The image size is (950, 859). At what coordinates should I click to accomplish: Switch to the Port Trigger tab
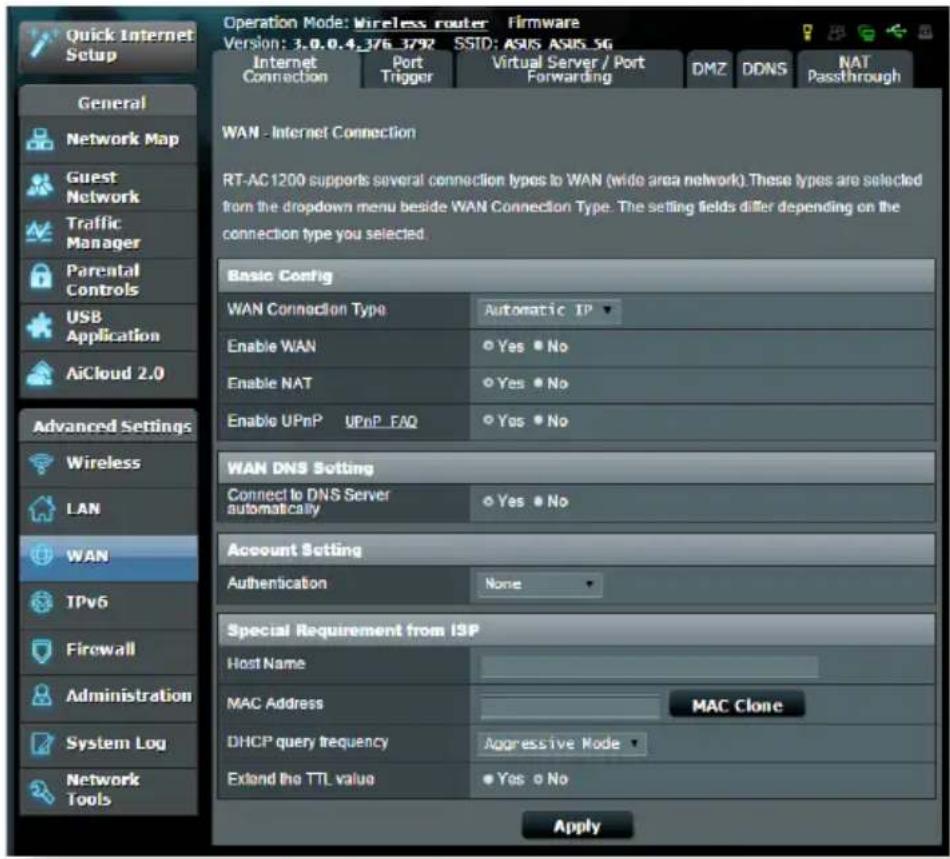pos(407,70)
